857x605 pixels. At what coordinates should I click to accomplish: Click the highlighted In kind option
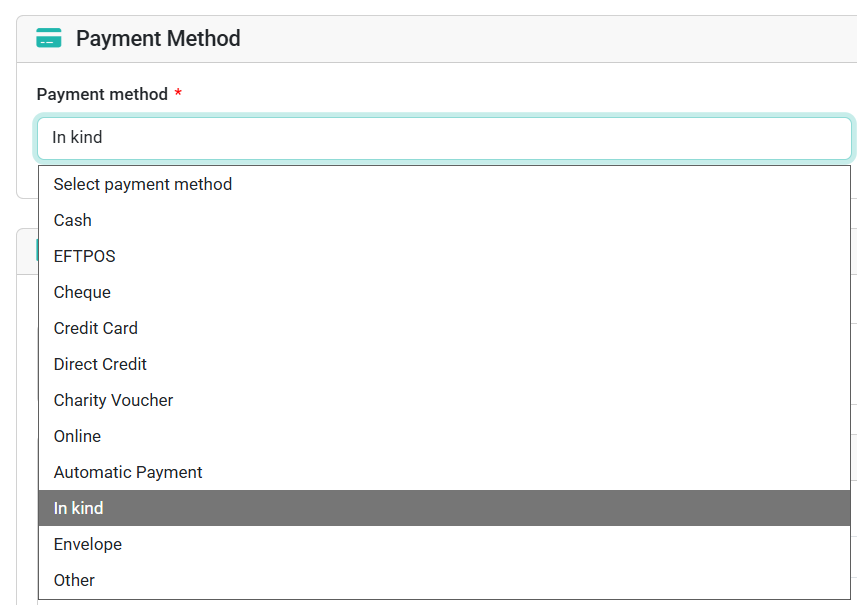pos(444,508)
